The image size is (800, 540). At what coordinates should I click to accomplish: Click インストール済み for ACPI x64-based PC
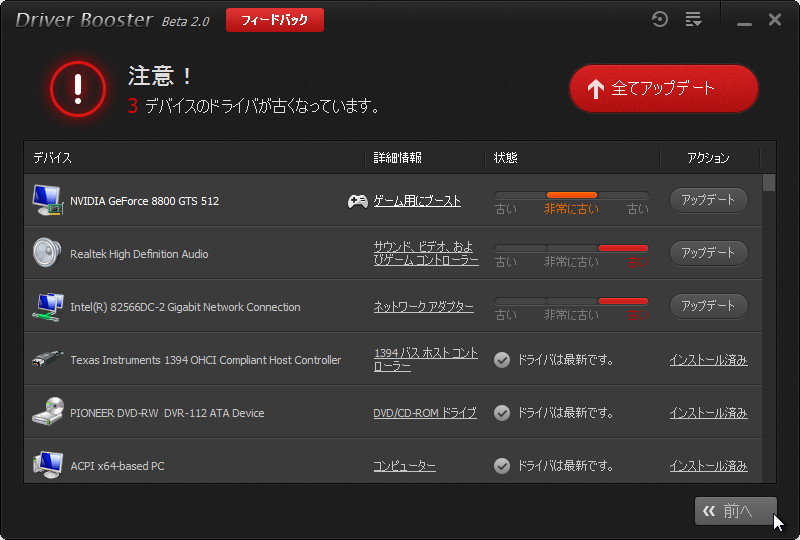pyautogui.click(x=709, y=466)
